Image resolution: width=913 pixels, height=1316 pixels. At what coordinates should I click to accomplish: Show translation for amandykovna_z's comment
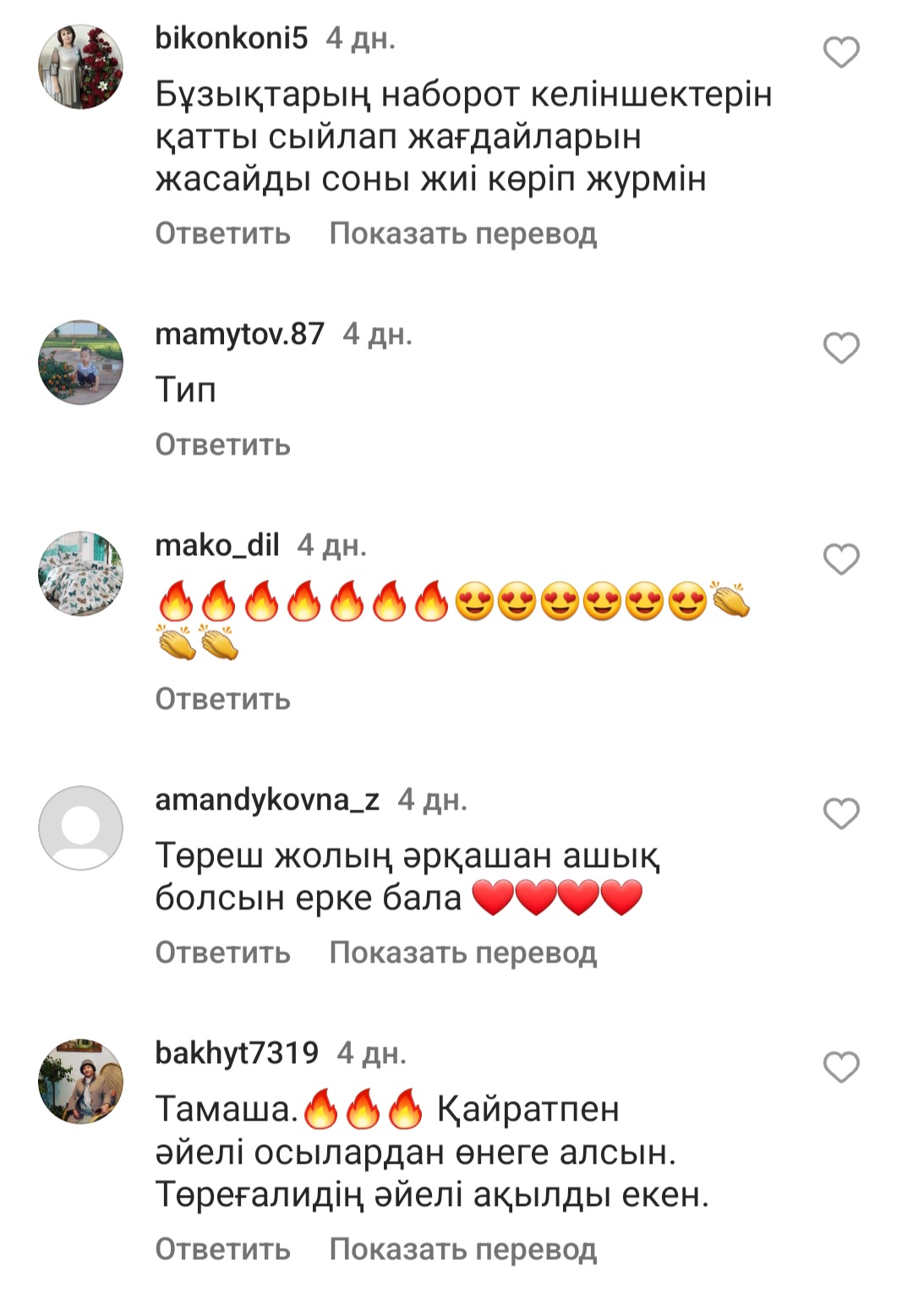click(x=463, y=953)
